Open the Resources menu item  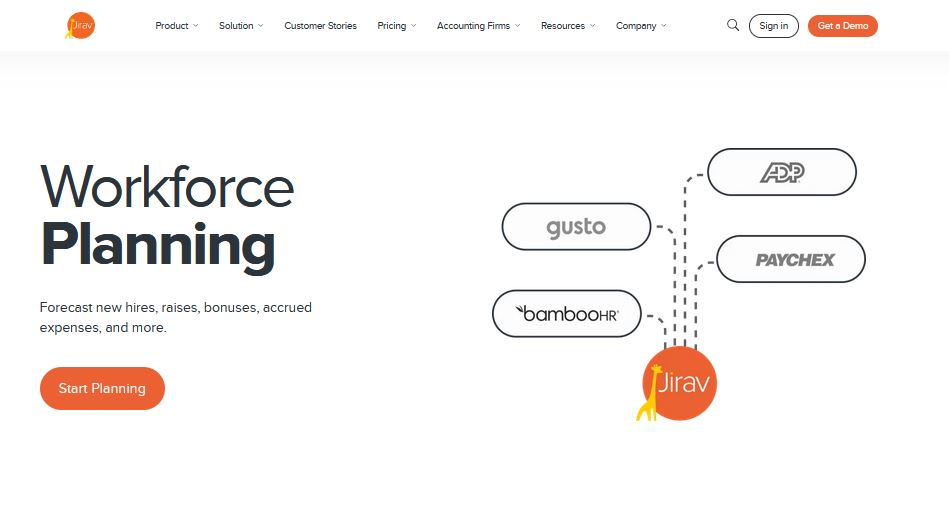(563, 26)
